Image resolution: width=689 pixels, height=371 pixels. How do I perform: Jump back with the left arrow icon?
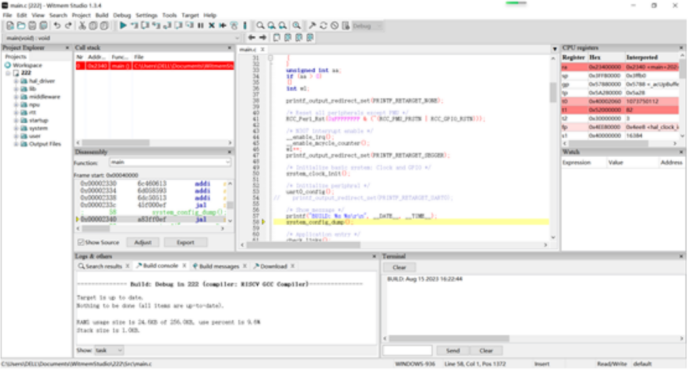click(x=252, y=38)
